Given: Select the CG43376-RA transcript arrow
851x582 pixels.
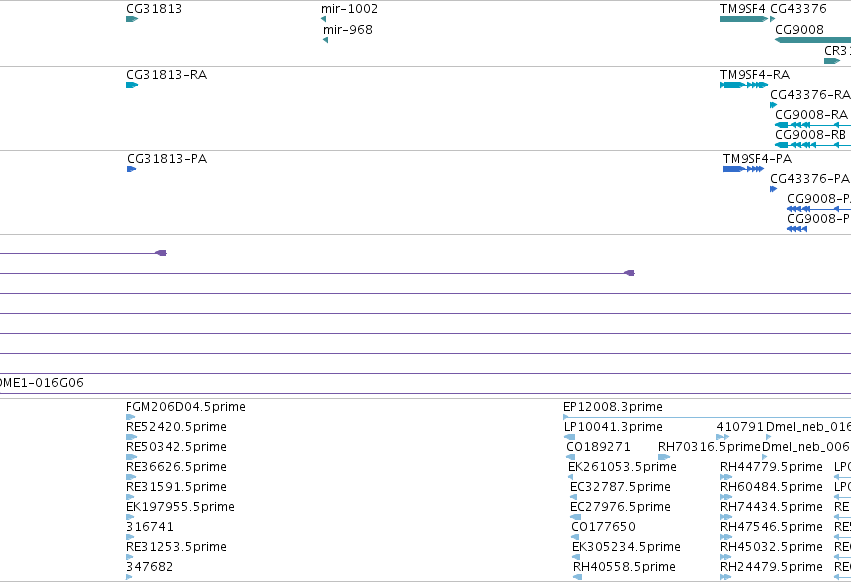Looking at the screenshot, I should coord(773,105).
